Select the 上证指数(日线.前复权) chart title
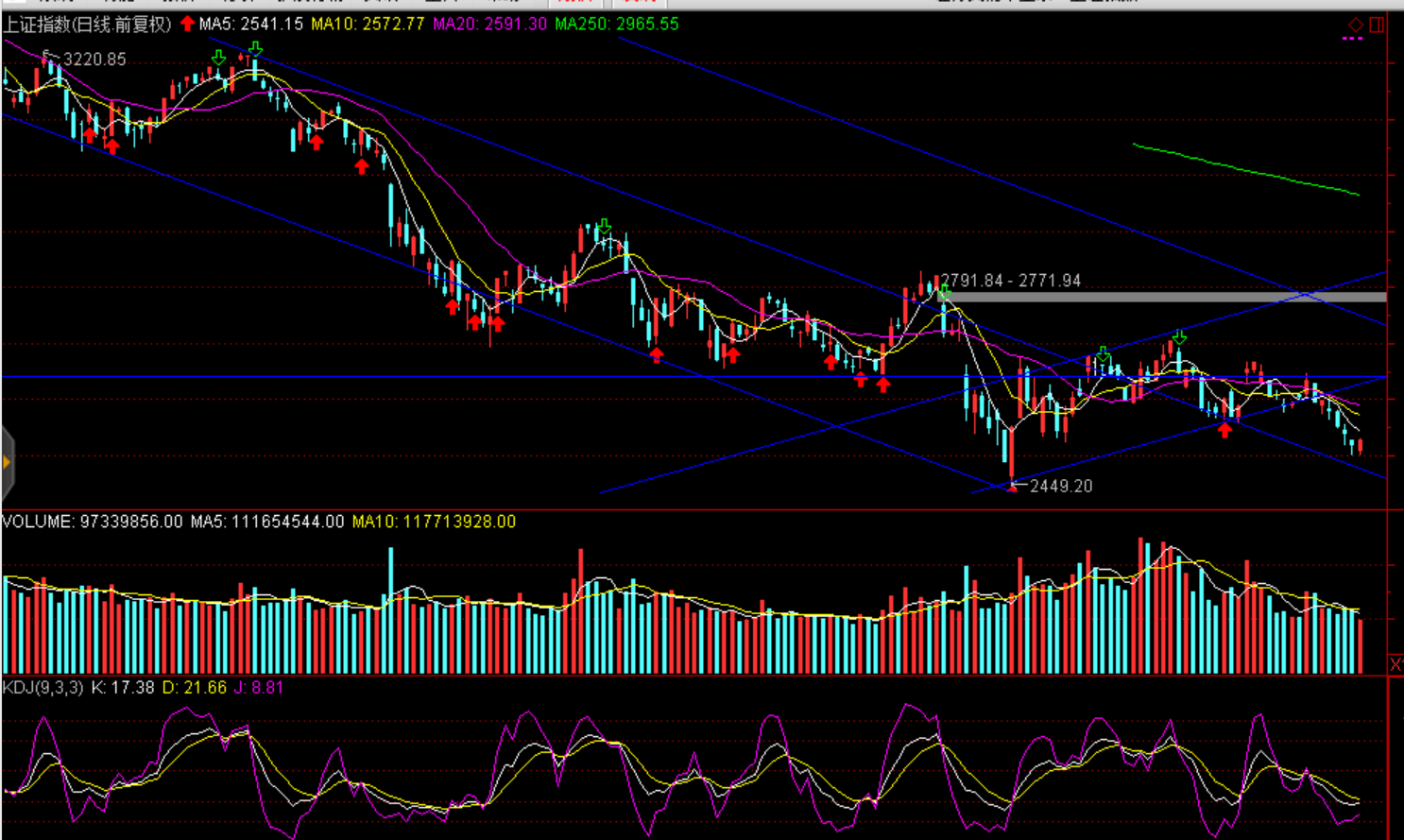 tap(87, 24)
